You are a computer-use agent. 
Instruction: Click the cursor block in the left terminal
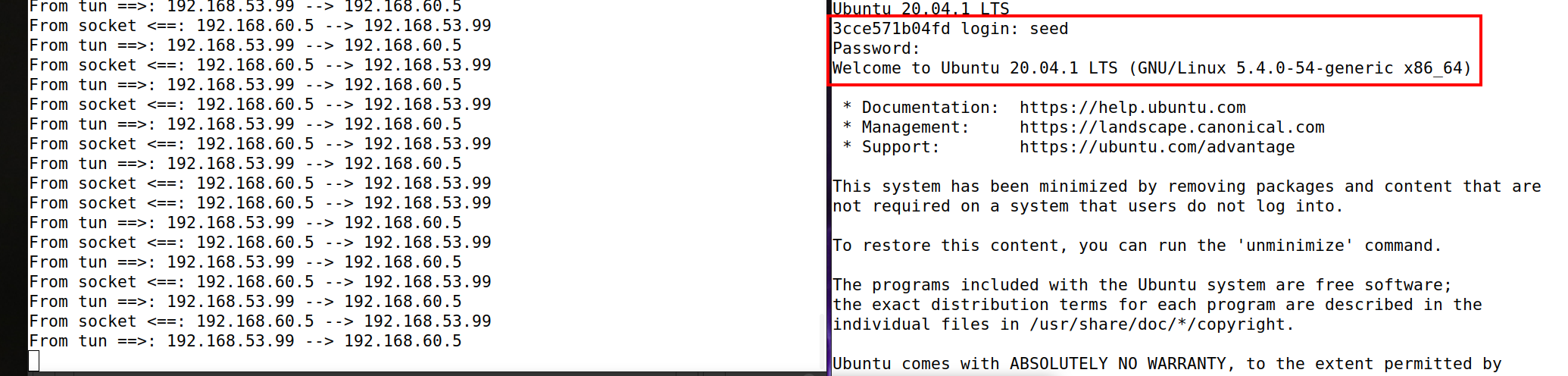point(34,361)
